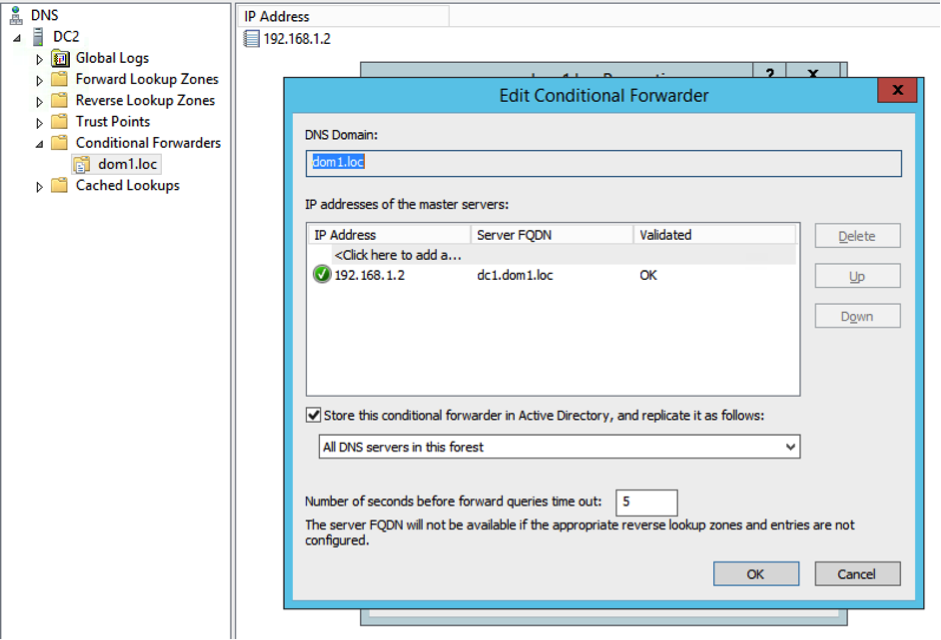Click the Global Logs icon
Screen dimensions: 941x640
(60, 58)
